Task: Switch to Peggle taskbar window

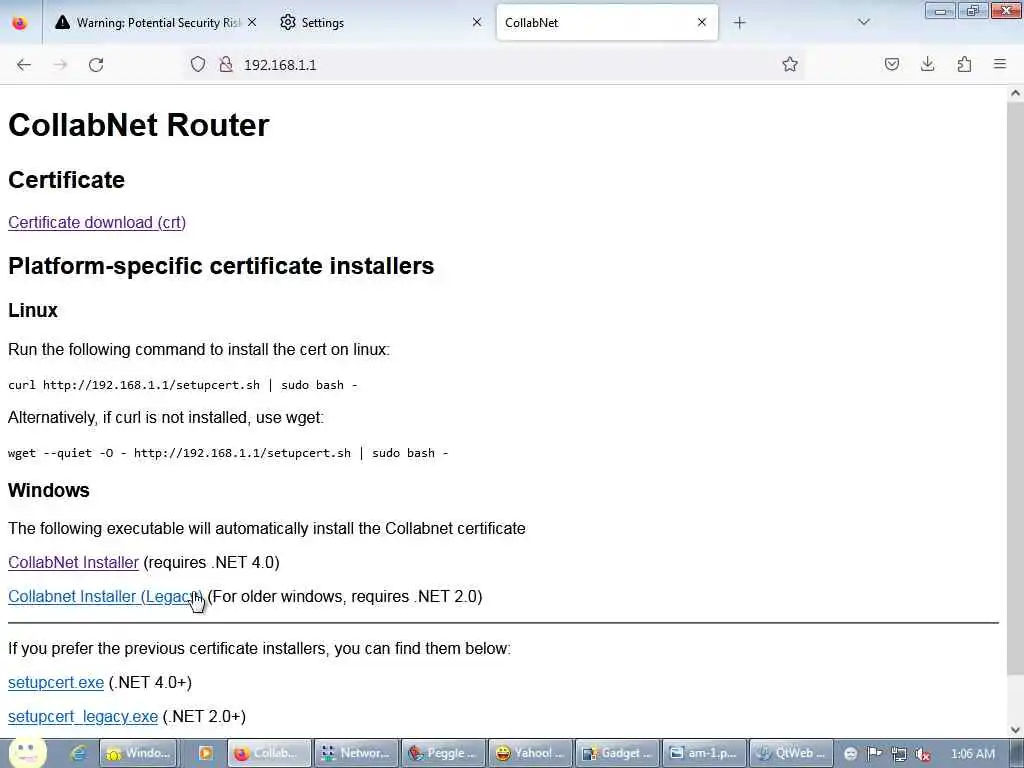Action: click(443, 754)
